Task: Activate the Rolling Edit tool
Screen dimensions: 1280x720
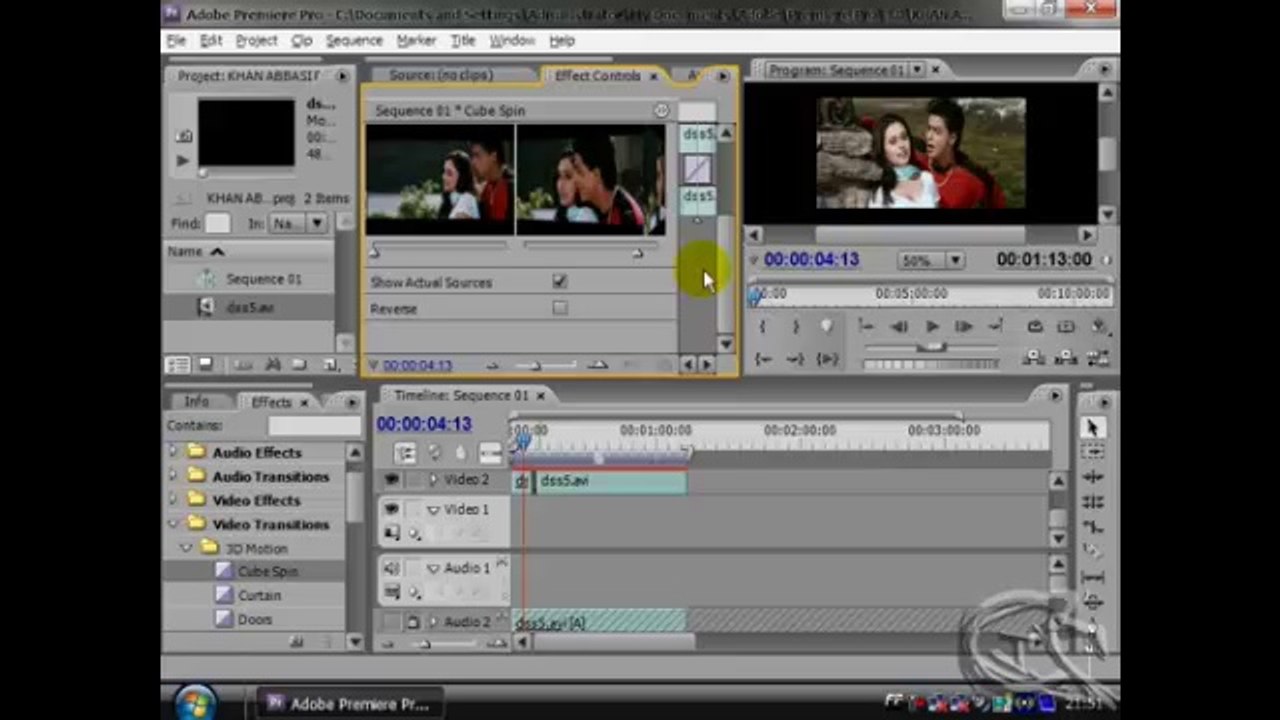Action: (1092, 502)
